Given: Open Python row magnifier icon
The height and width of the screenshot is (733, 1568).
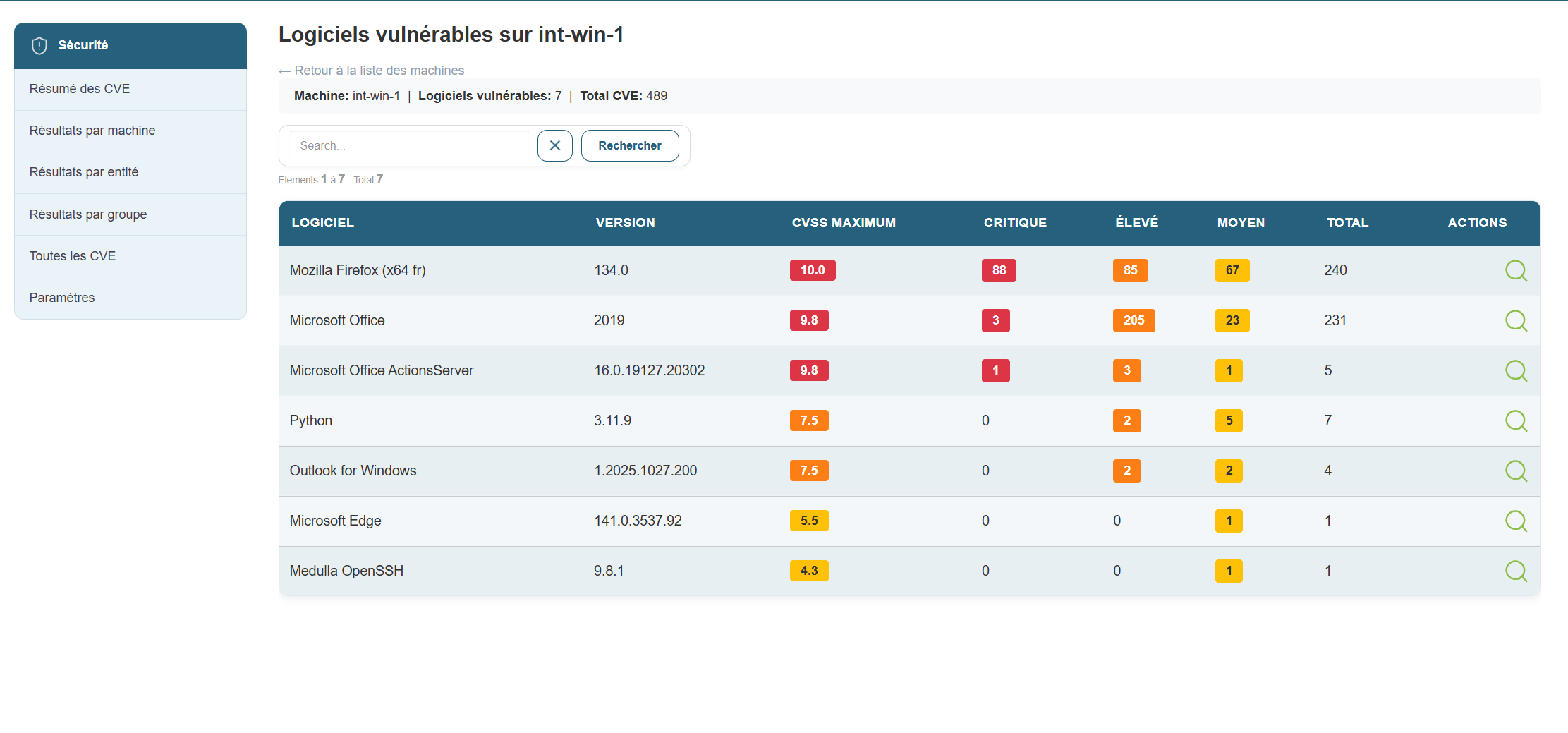Looking at the screenshot, I should (1516, 420).
